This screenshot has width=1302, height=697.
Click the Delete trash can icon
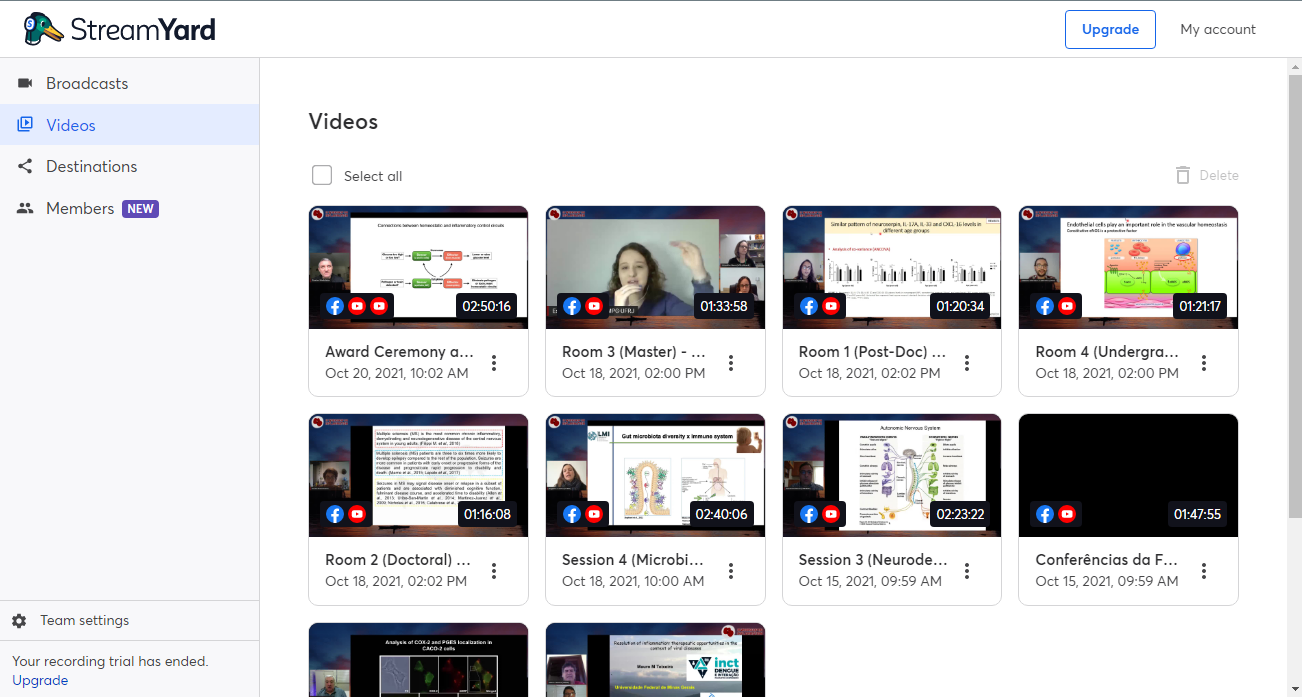(x=1183, y=175)
